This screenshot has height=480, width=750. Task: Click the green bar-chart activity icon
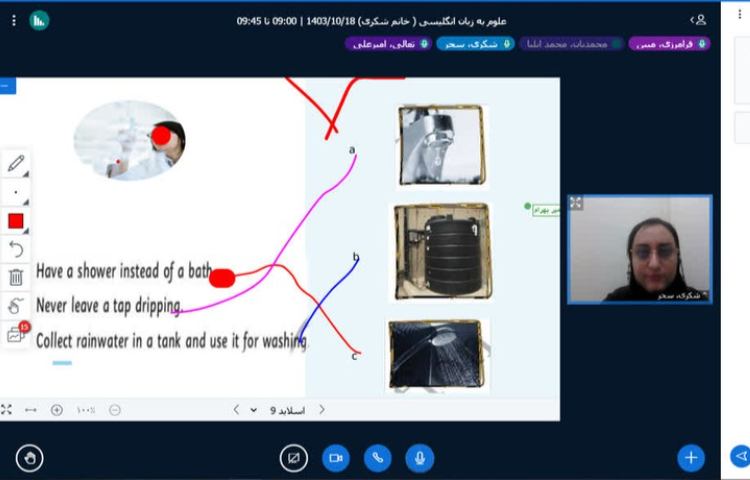tap(39, 21)
